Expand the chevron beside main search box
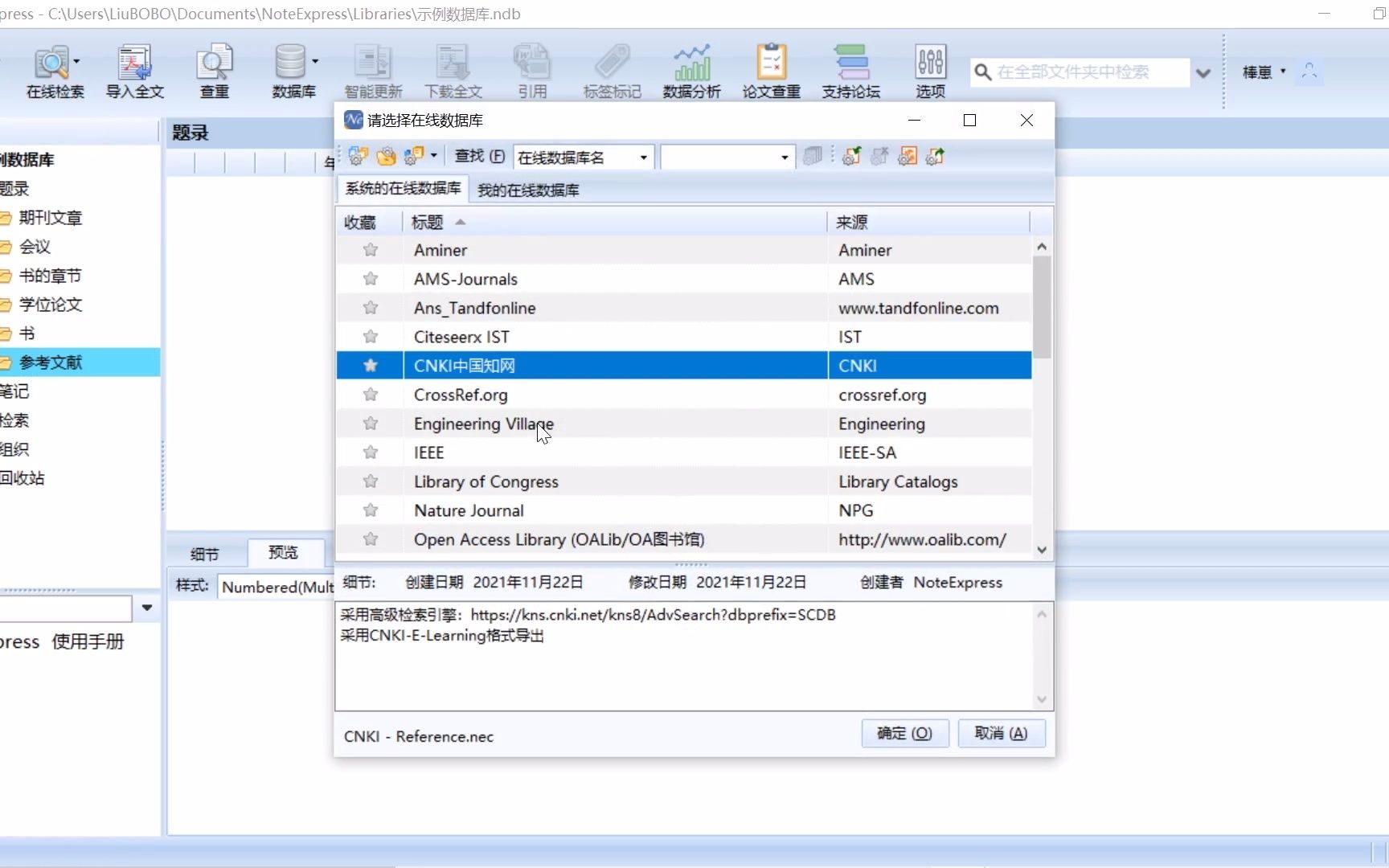This screenshot has width=1389, height=868. (x=1203, y=73)
